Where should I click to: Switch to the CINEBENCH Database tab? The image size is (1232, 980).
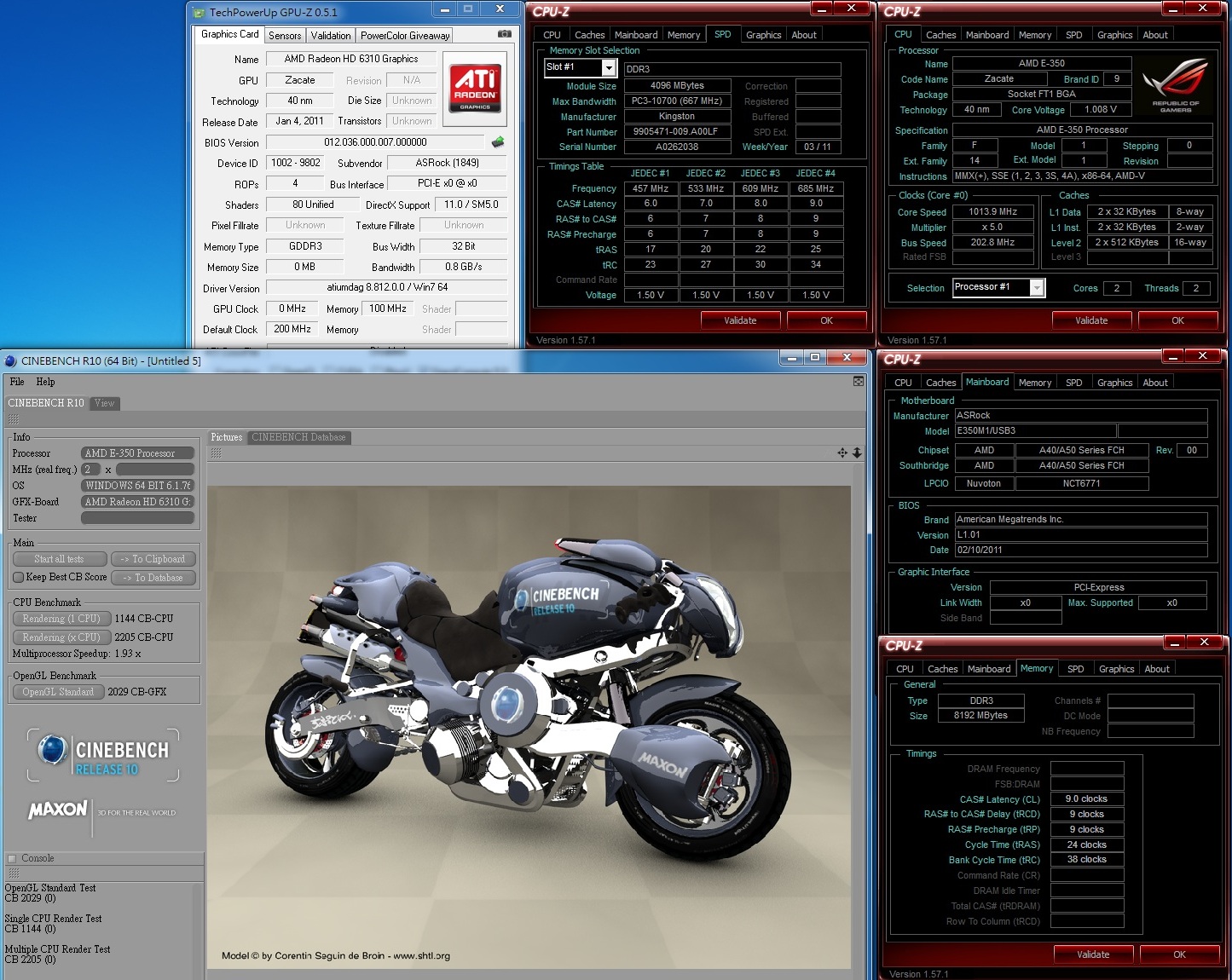pos(298,437)
